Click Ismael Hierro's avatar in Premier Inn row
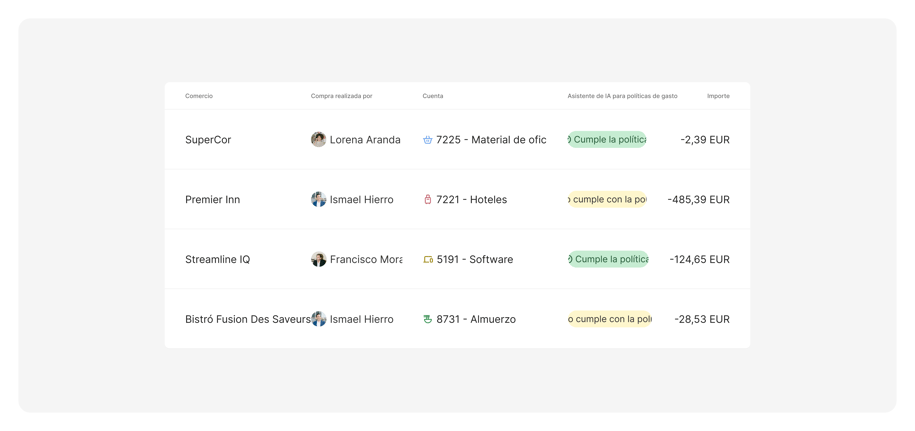This screenshot has height=431, width=915. 319,199
